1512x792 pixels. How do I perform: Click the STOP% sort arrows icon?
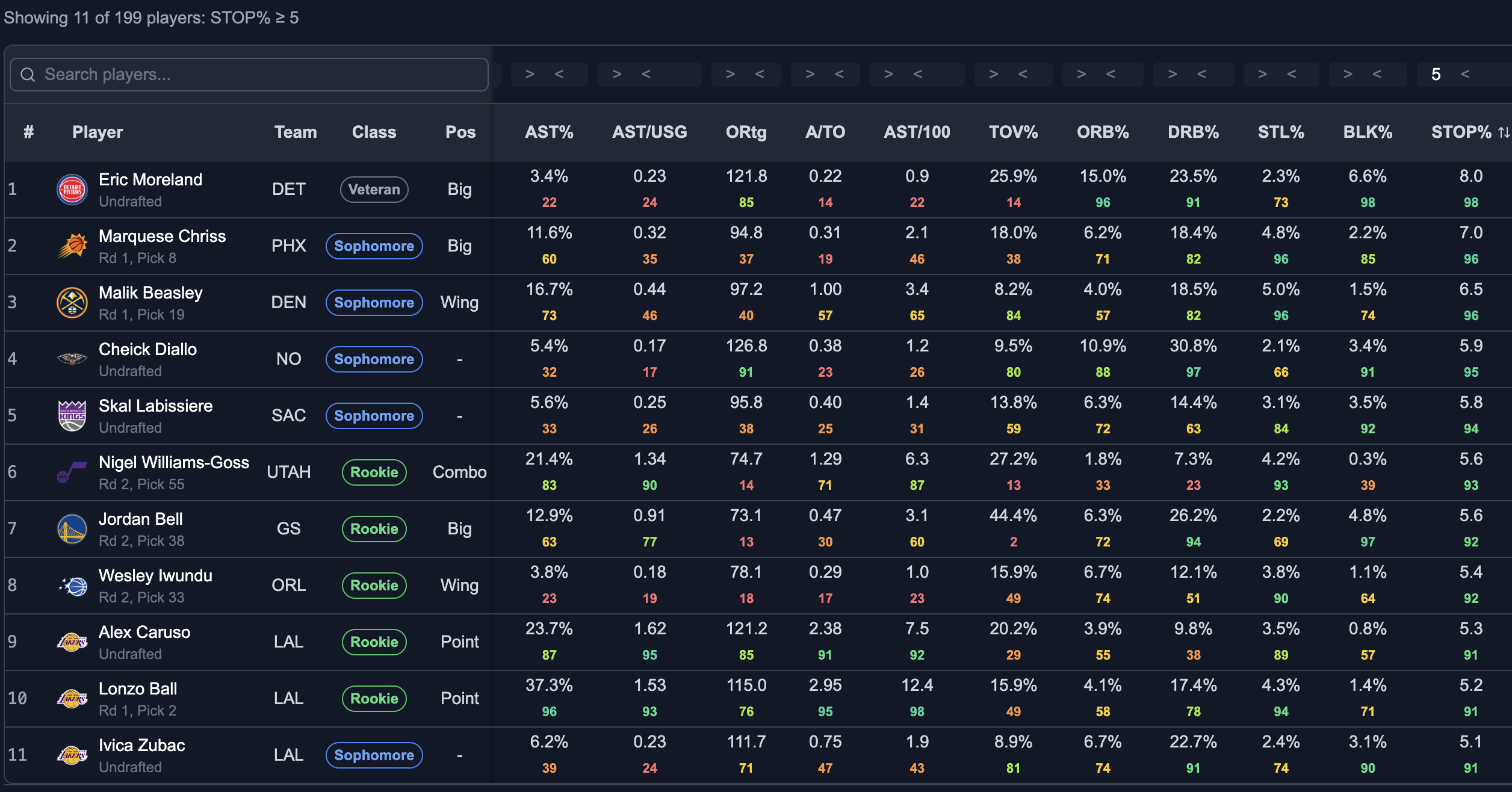pyautogui.click(x=1504, y=132)
